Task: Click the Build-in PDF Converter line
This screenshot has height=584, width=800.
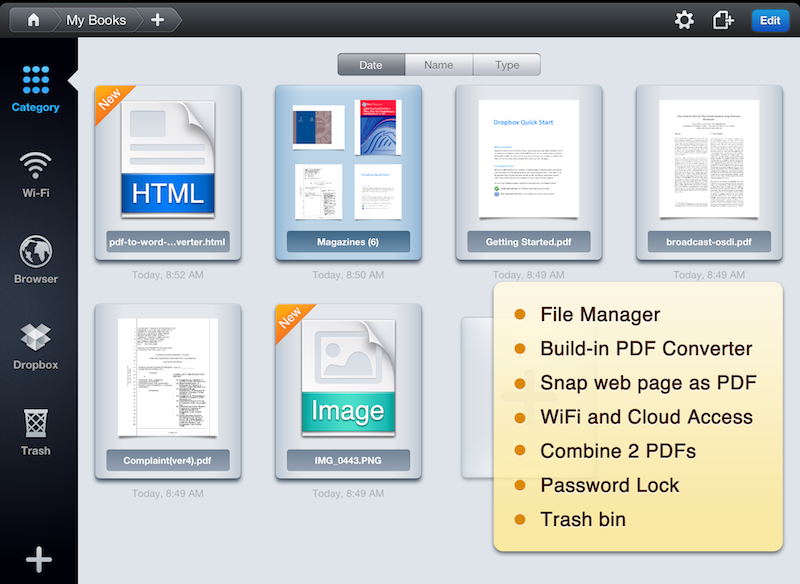Action: (x=646, y=348)
